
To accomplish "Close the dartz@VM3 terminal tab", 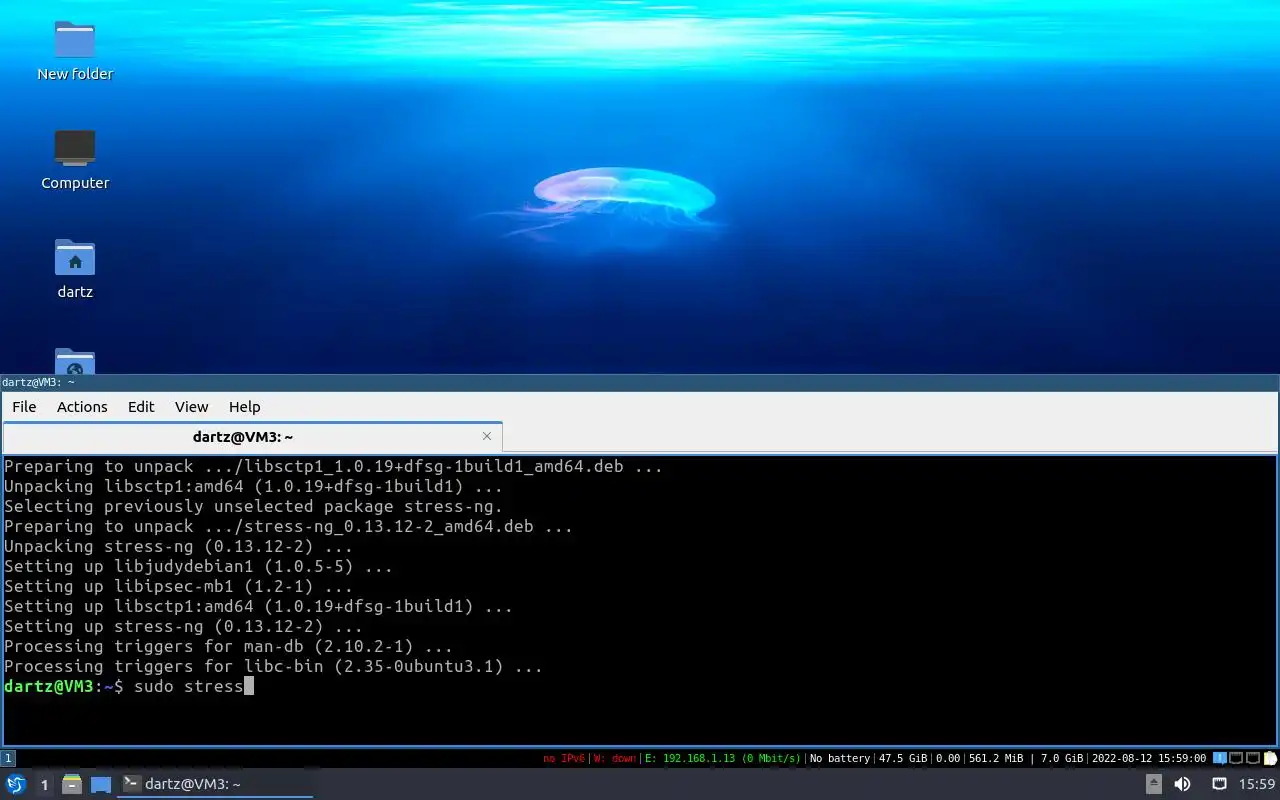I will click(487, 436).
